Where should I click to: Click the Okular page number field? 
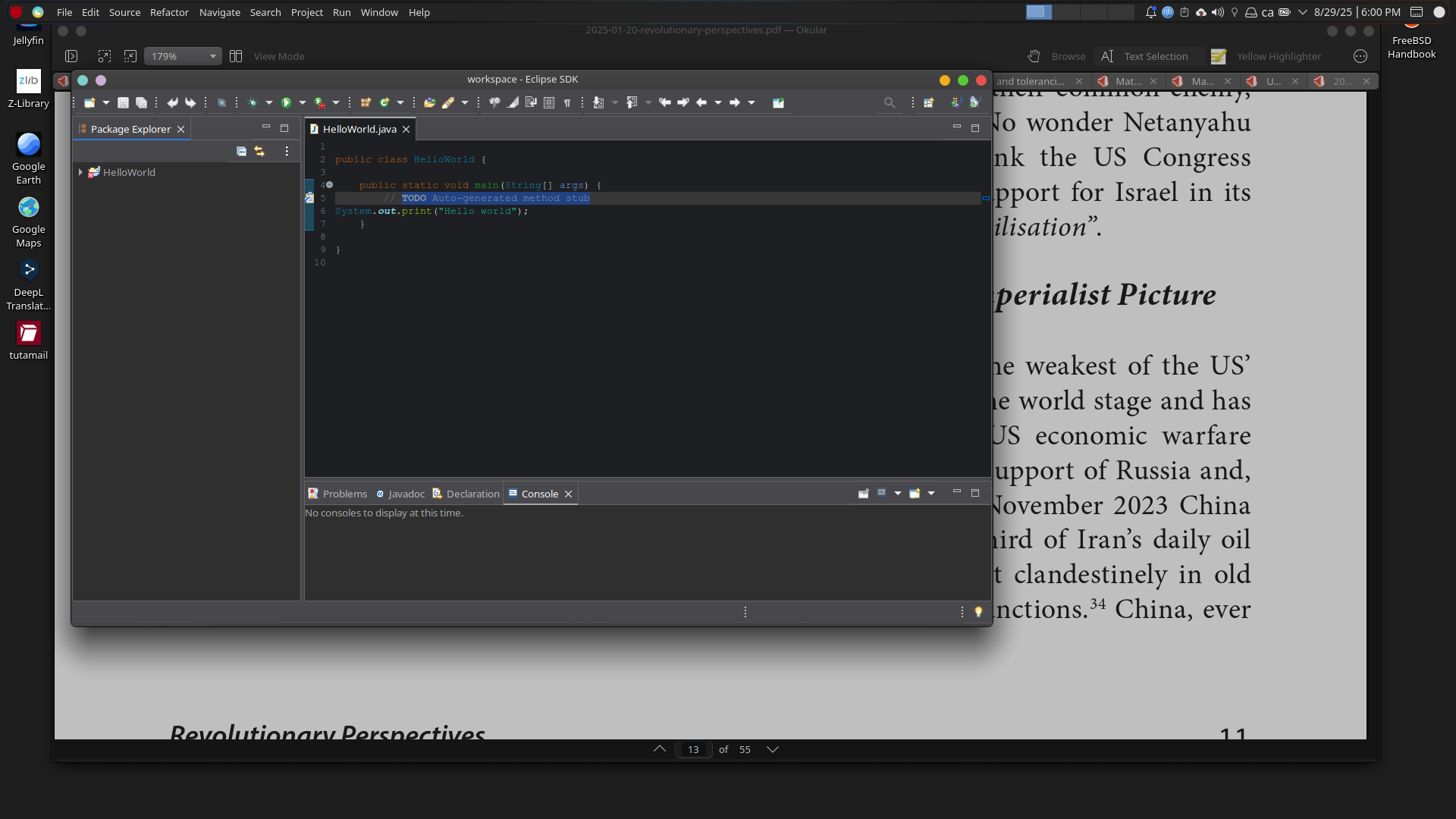(x=693, y=749)
